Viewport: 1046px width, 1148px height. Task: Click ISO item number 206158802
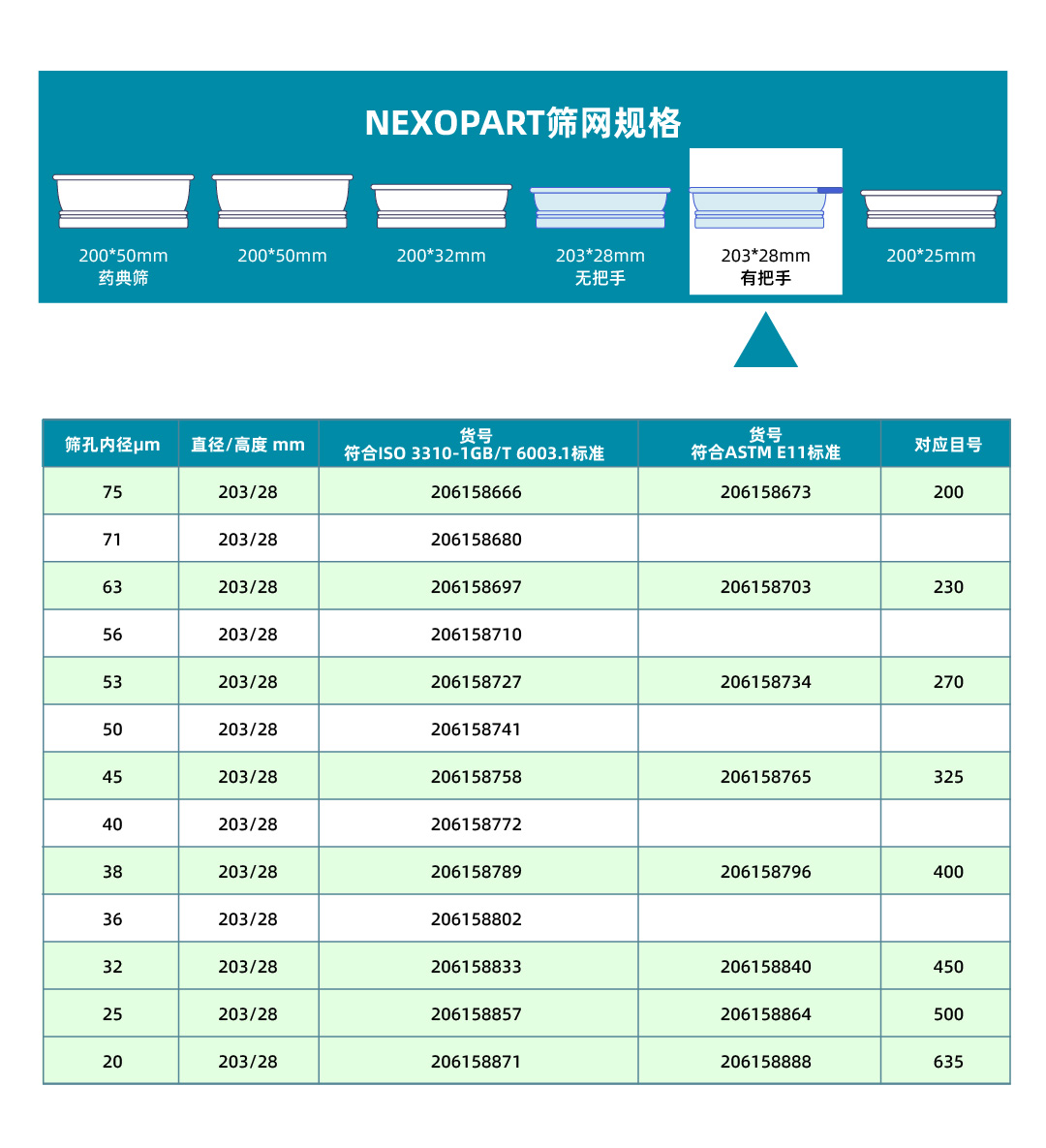point(476,919)
